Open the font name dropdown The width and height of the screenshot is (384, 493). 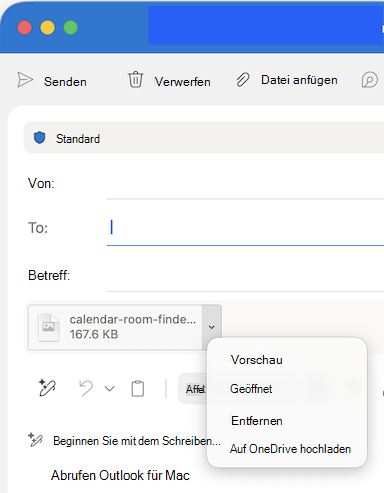point(193,389)
